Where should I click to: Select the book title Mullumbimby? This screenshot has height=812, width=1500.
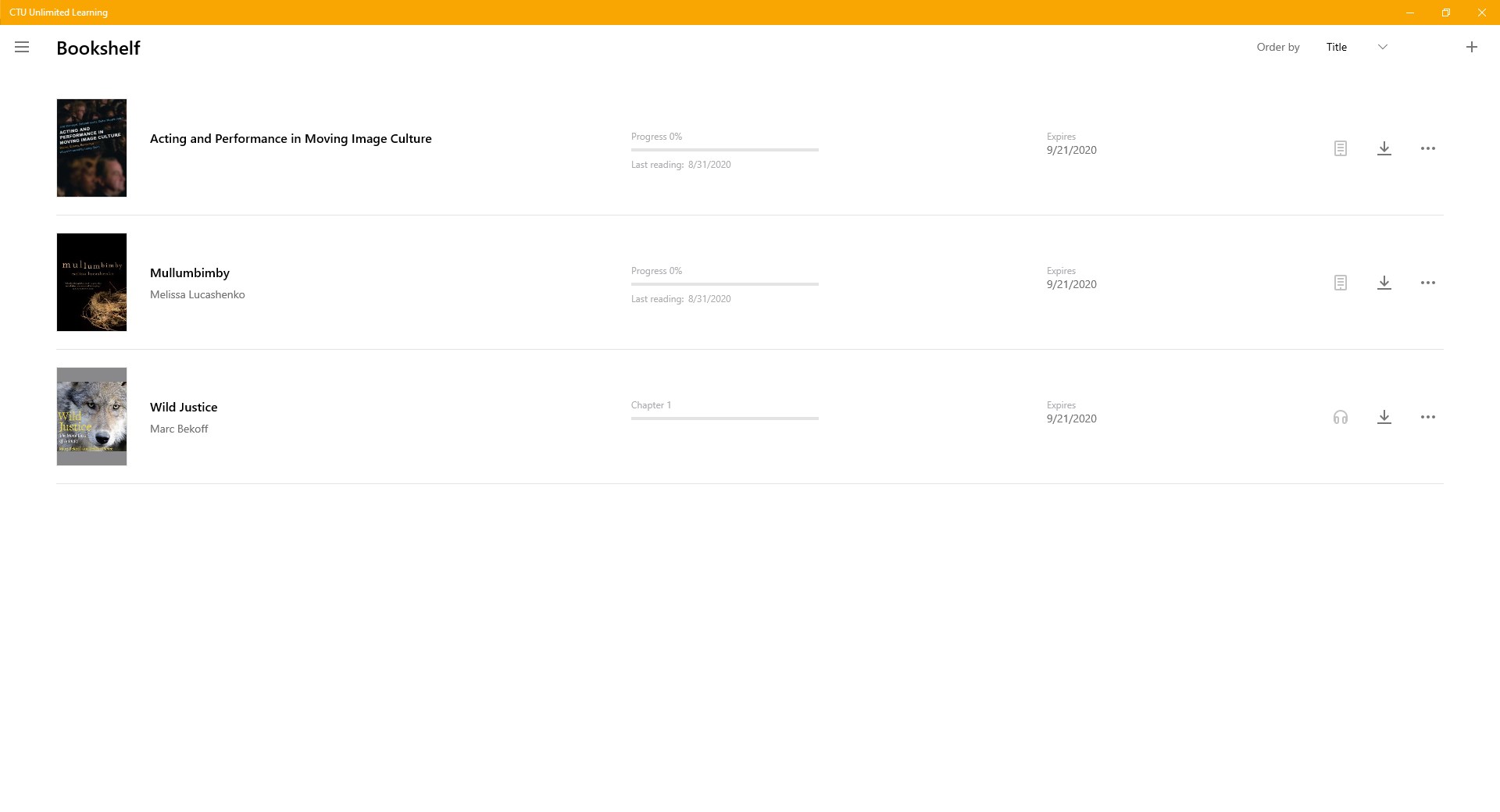pyautogui.click(x=189, y=272)
